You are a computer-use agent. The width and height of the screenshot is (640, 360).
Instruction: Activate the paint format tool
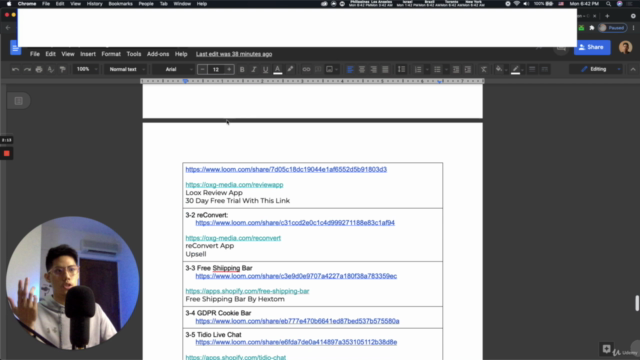click(x=62, y=69)
